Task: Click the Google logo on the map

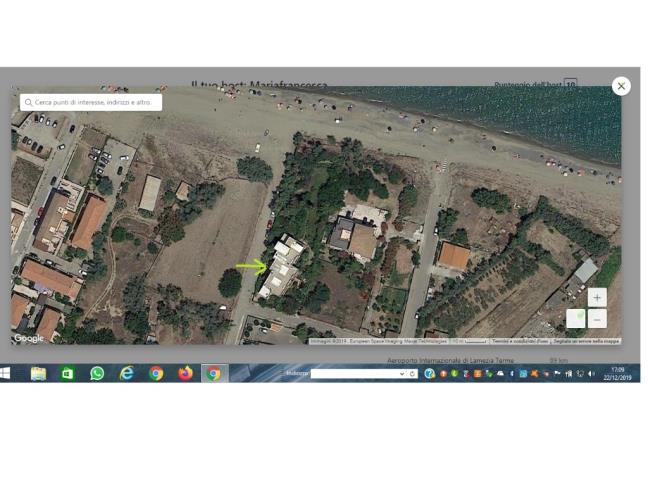Action: [x=28, y=338]
